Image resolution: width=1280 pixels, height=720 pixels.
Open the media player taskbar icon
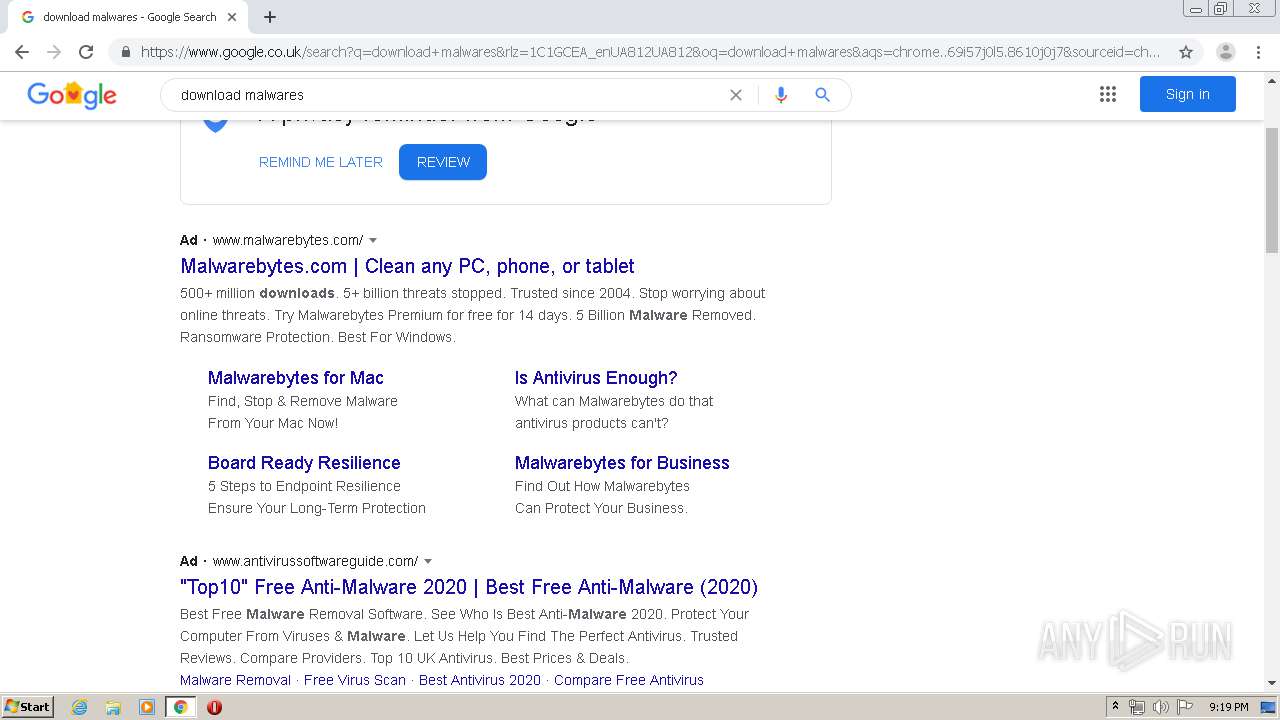(x=147, y=707)
